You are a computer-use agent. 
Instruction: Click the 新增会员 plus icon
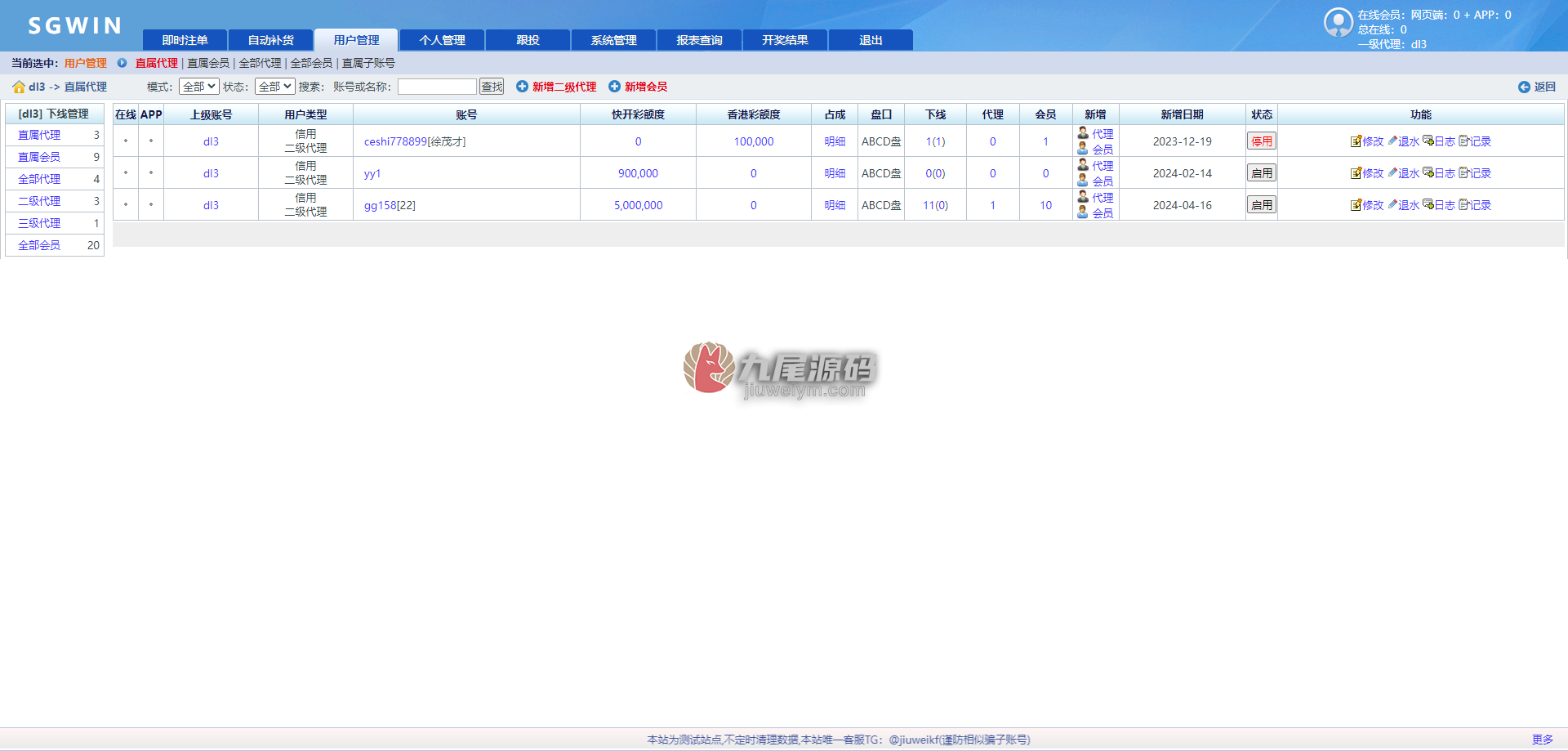(614, 87)
